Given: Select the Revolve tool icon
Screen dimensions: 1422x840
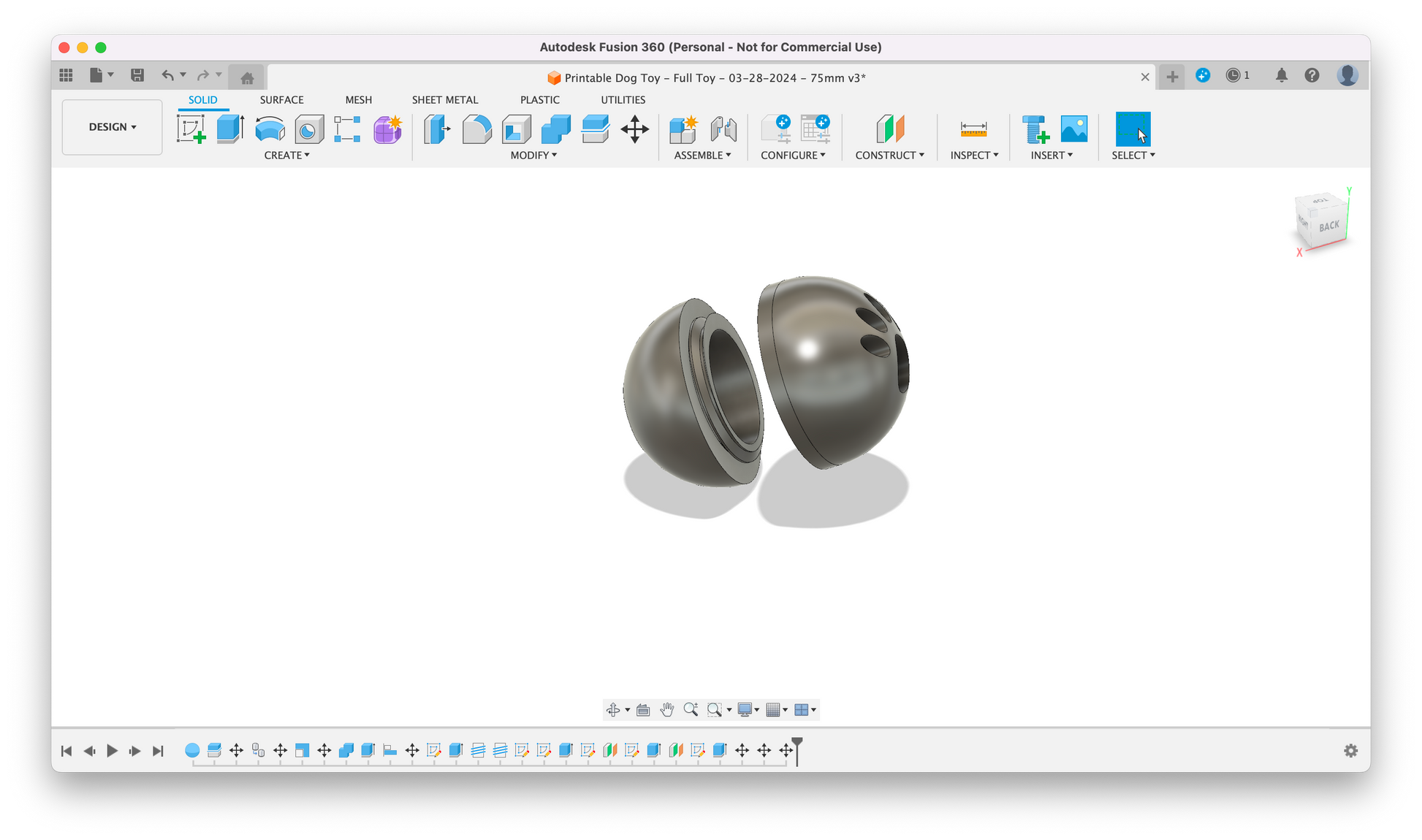Looking at the screenshot, I should tap(270, 129).
